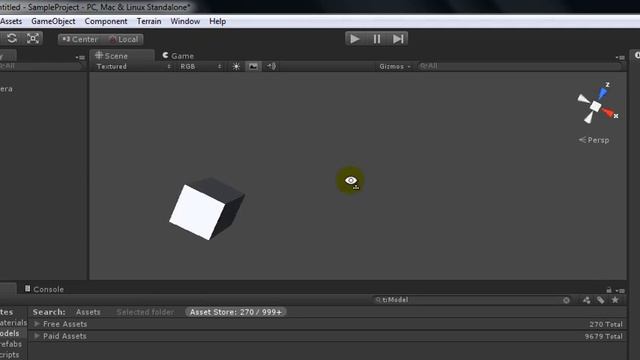The height and width of the screenshot is (360, 640).
Task: Click 270 Total count text
Action: [606, 324]
